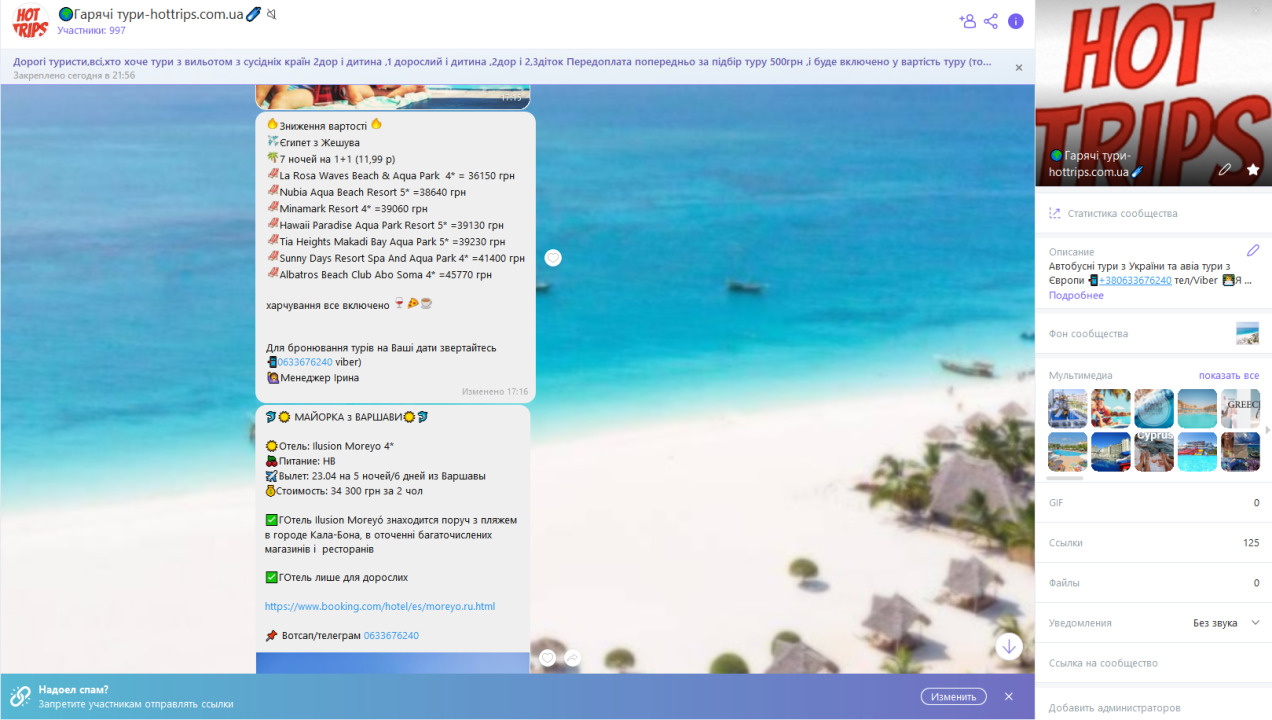Click the community background preview thumbnail
Image resolution: width=1272 pixels, height=720 pixels.
point(1248,333)
